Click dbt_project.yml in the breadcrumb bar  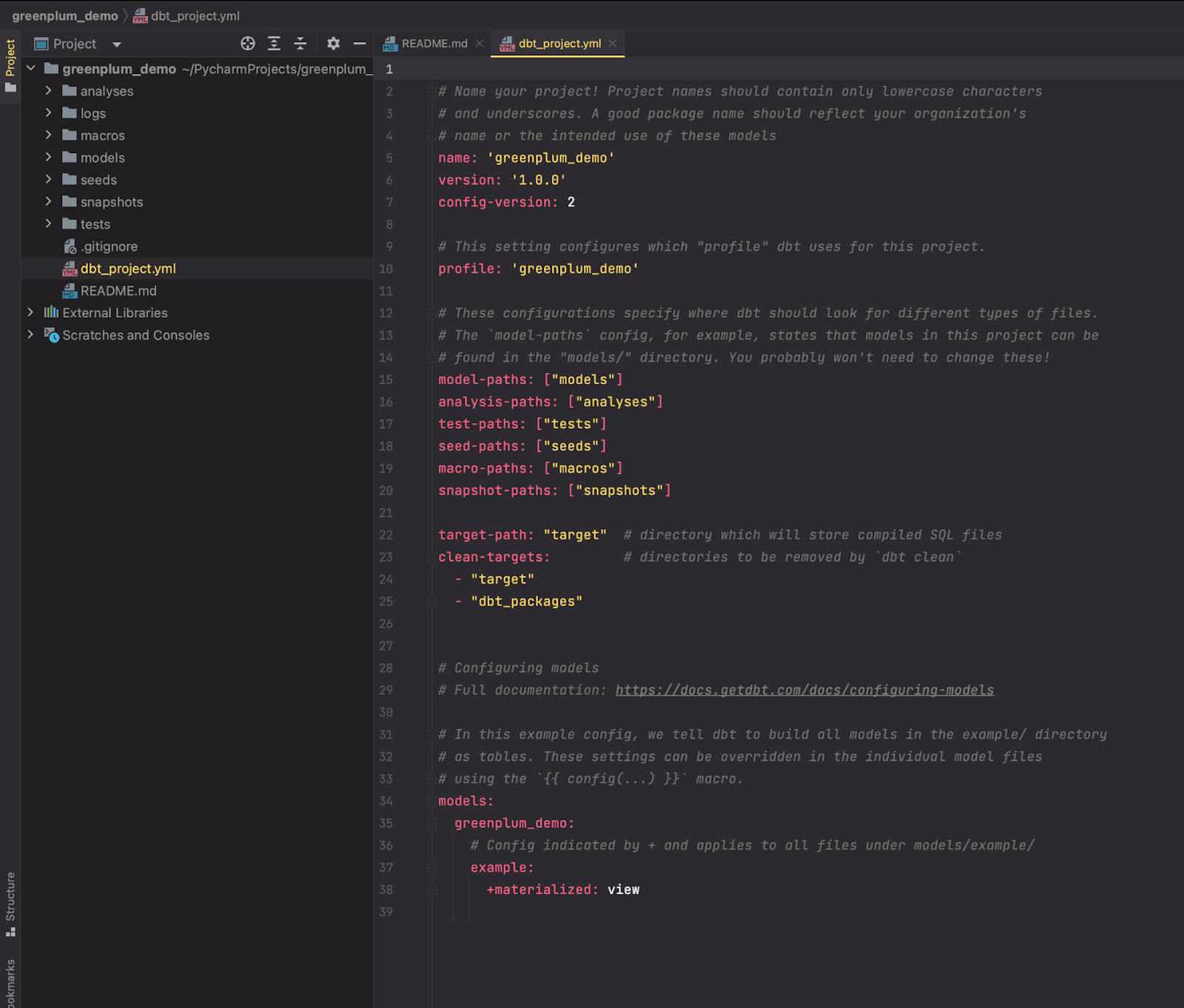pos(195,16)
